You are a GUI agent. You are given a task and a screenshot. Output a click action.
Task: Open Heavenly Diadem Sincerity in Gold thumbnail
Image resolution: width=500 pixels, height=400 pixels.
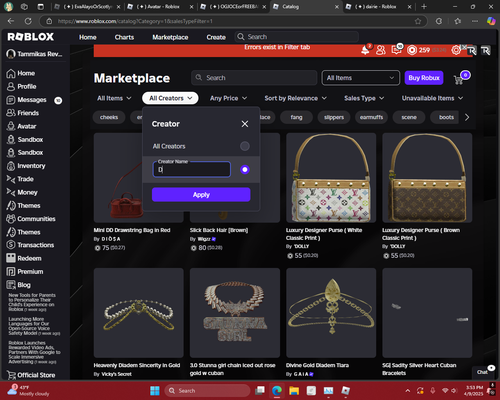(139, 313)
